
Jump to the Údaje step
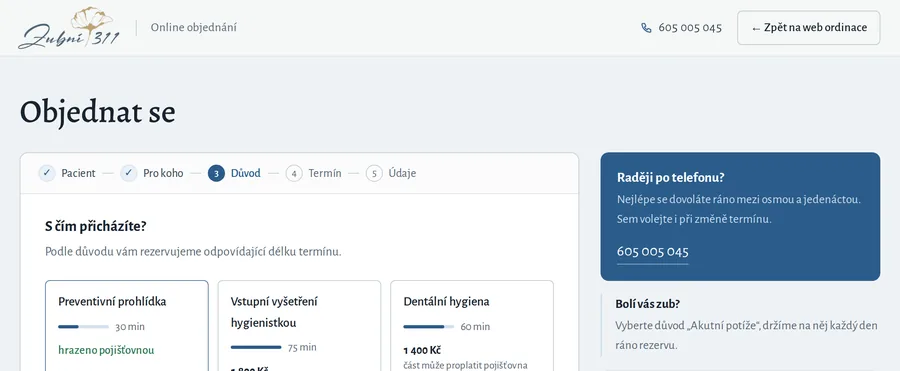pyautogui.click(x=402, y=173)
